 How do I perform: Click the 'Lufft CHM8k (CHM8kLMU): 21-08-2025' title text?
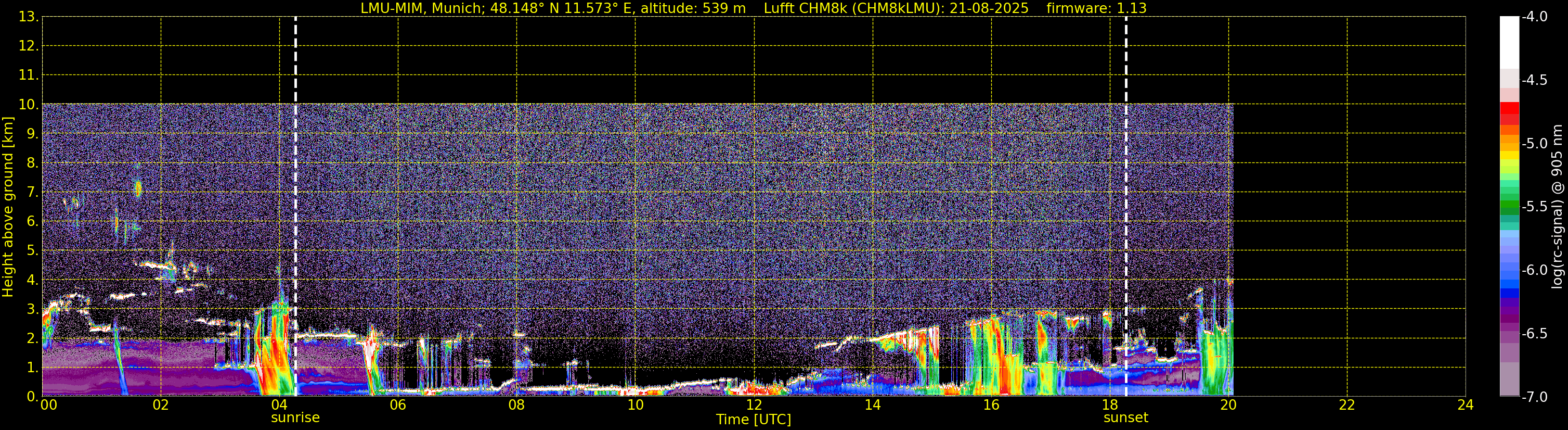click(x=896, y=8)
